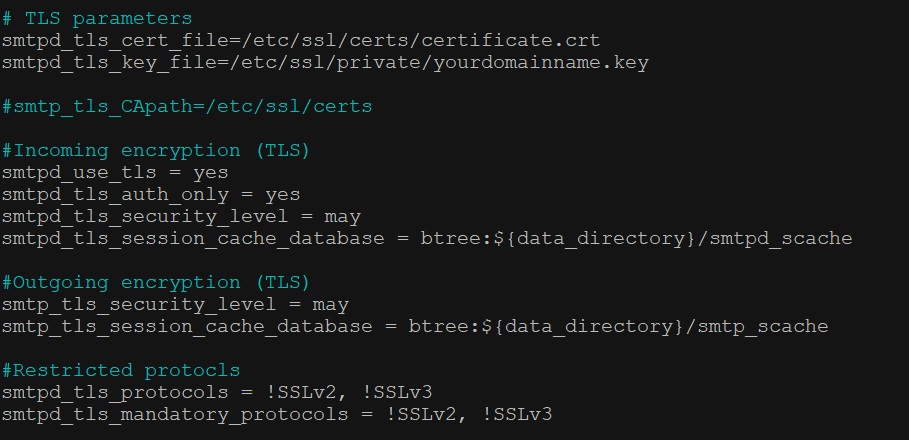Click the smtp_tls_session_cache_database setting name
The height and width of the screenshot is (441, 909).
coord(187,327)
